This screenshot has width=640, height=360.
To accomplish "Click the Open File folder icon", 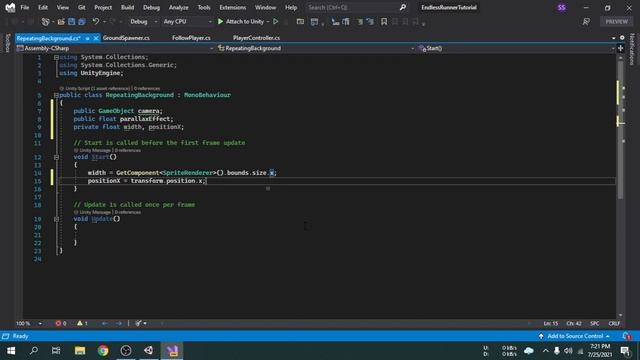I will [61, 21].
